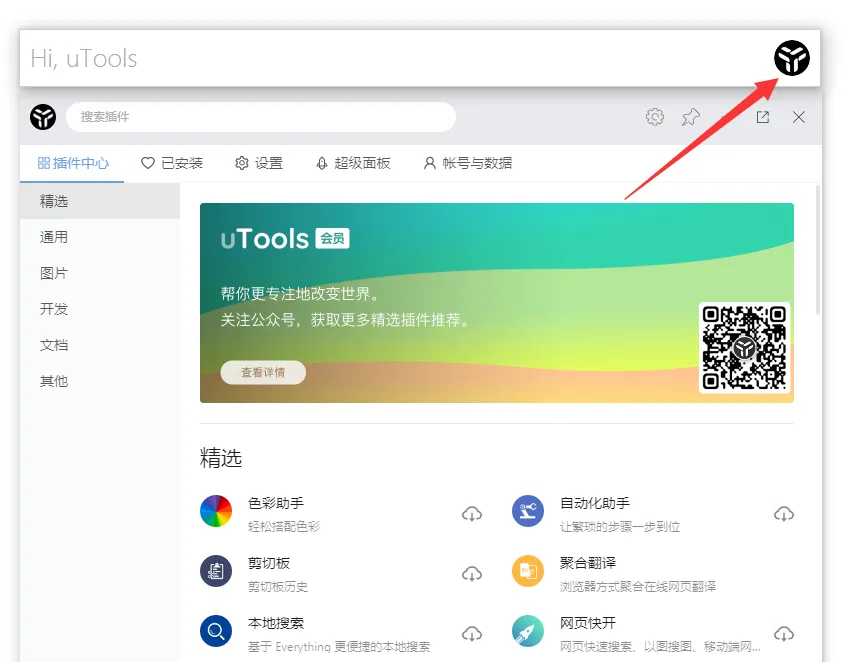Close the plugin center with X icon
Screen dimensions: 853x662
coord(799,117)
